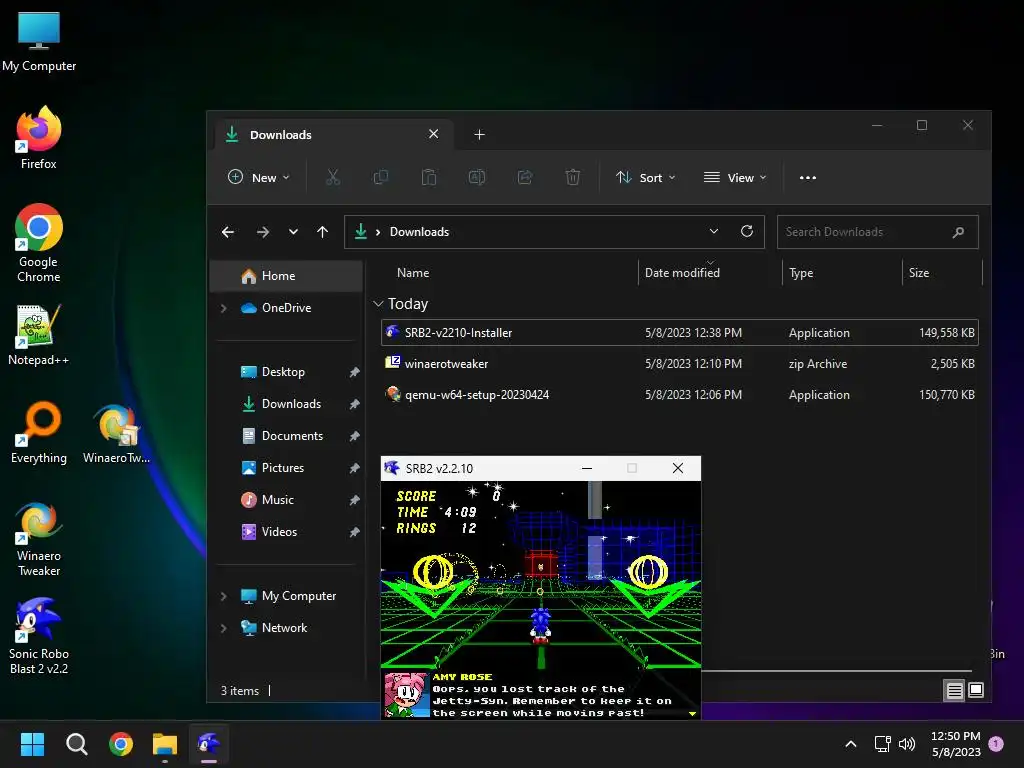Go back with the left arrow
The width and height of the screenshot is (1024, 768).
pyautogui.click(x=228, y=232)
